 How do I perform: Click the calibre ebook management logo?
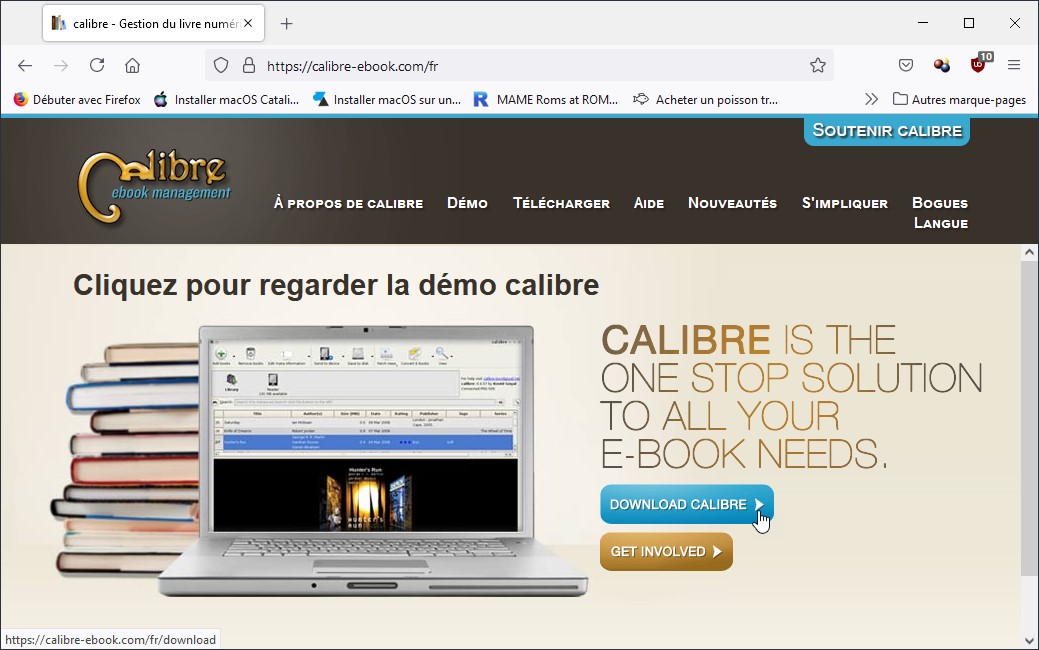click(x=155, y=186)
